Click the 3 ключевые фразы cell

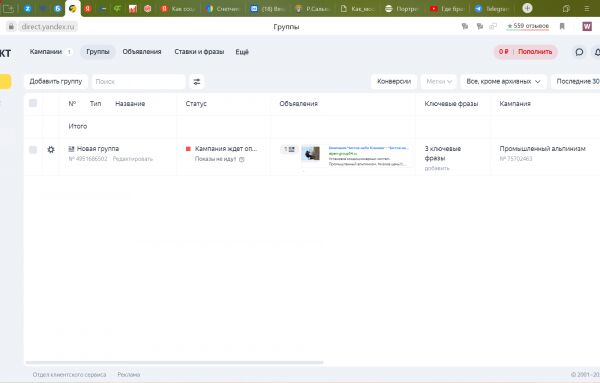click(x=443, y=153)
